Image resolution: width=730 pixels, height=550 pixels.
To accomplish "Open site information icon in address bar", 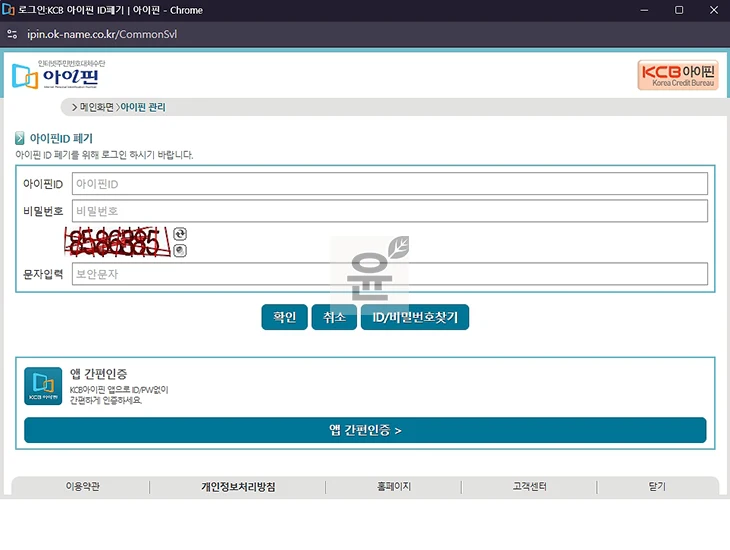I will click(12, 35).
